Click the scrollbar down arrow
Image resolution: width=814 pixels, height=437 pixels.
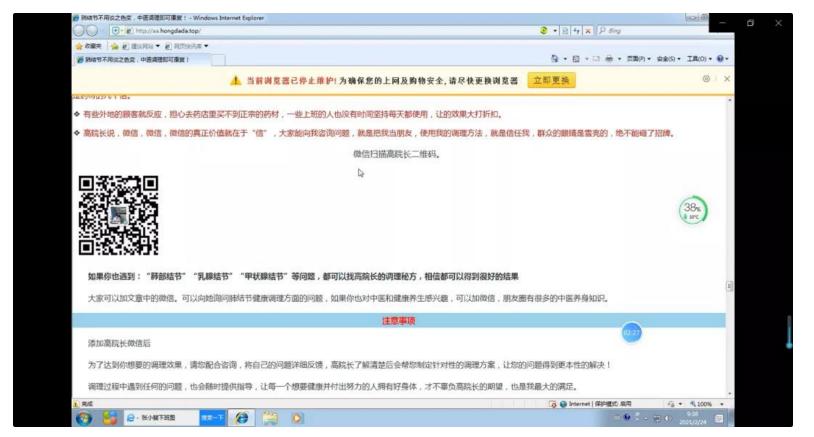(x=729, y=394)
